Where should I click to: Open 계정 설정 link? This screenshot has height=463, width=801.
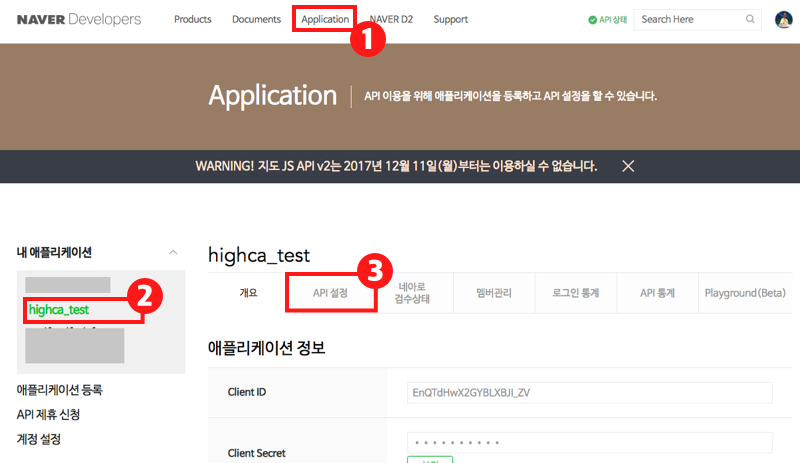38,439
